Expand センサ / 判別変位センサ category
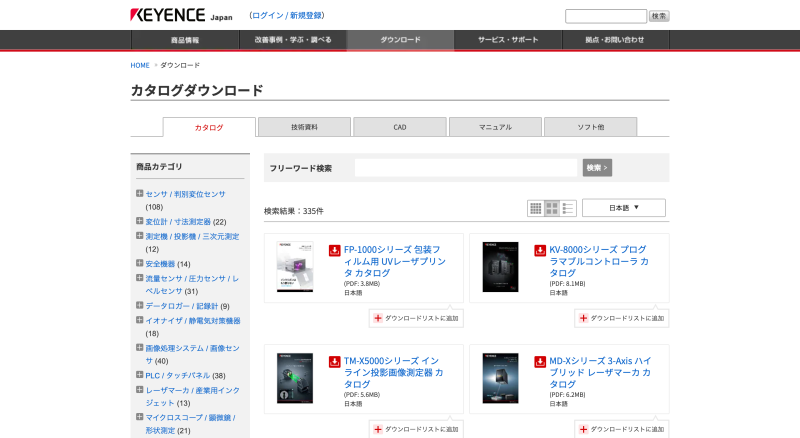The image size is (800, 438). click(139, 193)
